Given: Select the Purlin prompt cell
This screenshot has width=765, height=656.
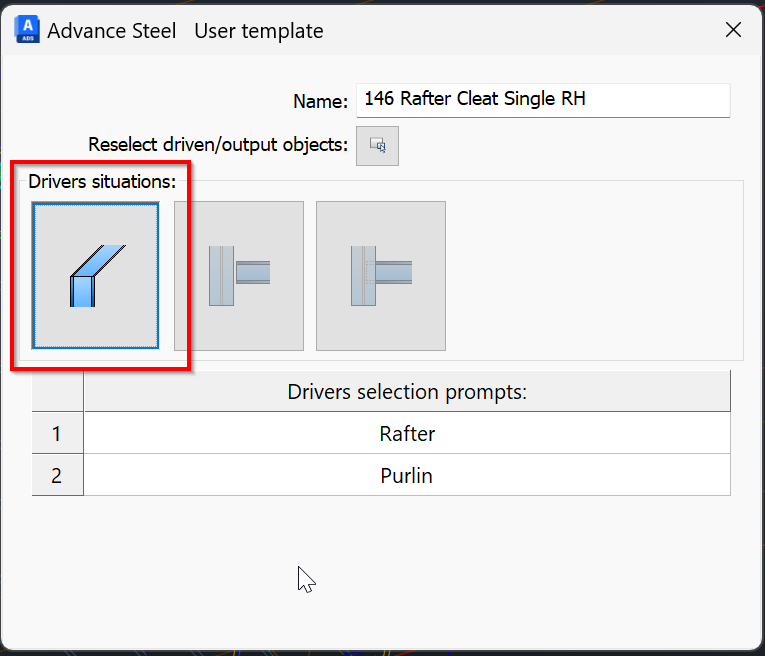Looking at the screenshot, I should pos(407,475).
